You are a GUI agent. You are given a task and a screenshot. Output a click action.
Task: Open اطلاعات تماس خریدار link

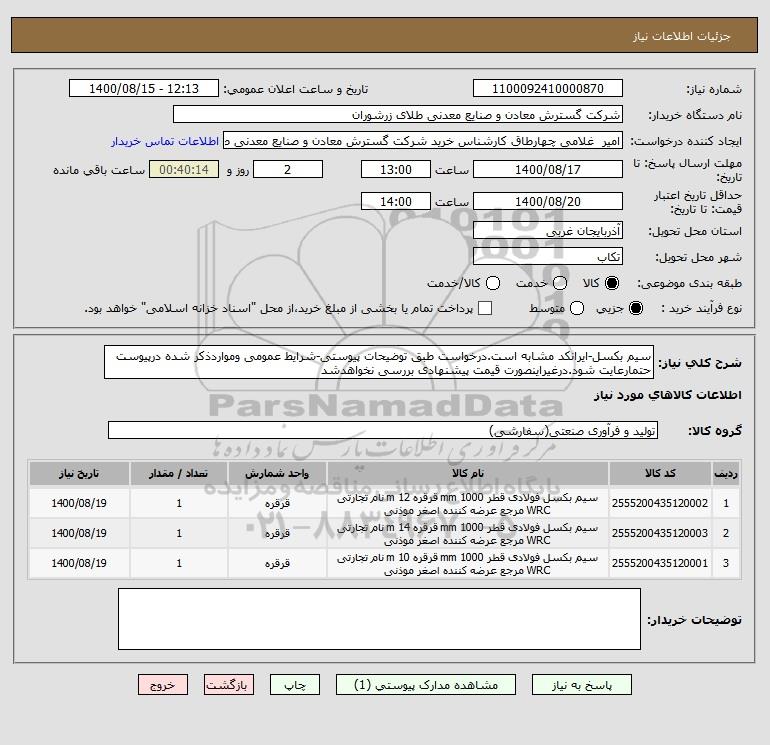click(165, 141)
